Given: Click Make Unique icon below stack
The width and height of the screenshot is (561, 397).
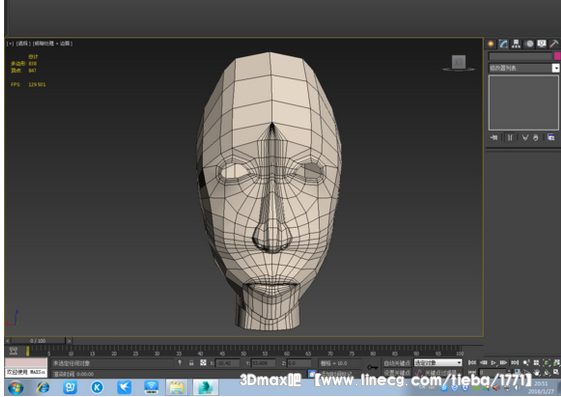Looking at the screenshot, I should click(x=525, y=138).
